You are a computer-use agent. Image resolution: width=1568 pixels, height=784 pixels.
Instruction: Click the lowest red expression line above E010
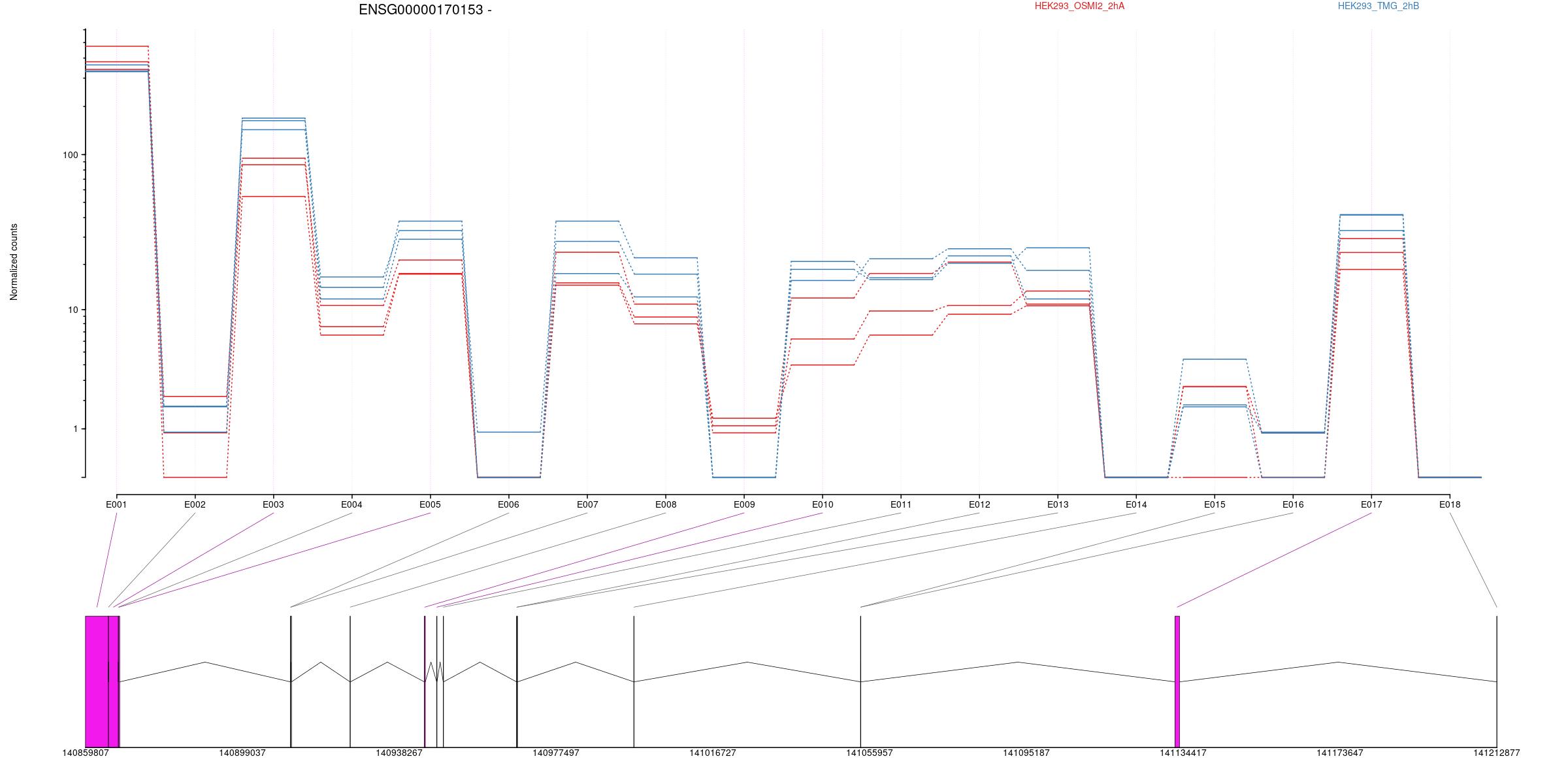823,365
